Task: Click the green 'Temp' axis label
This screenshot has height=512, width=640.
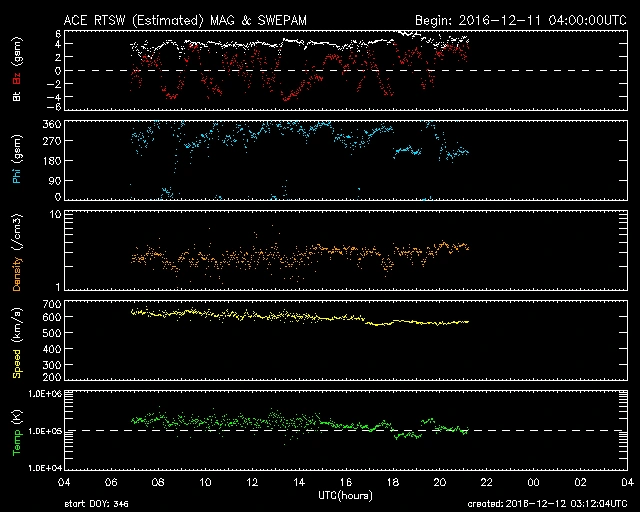Action: pos(17,442)
